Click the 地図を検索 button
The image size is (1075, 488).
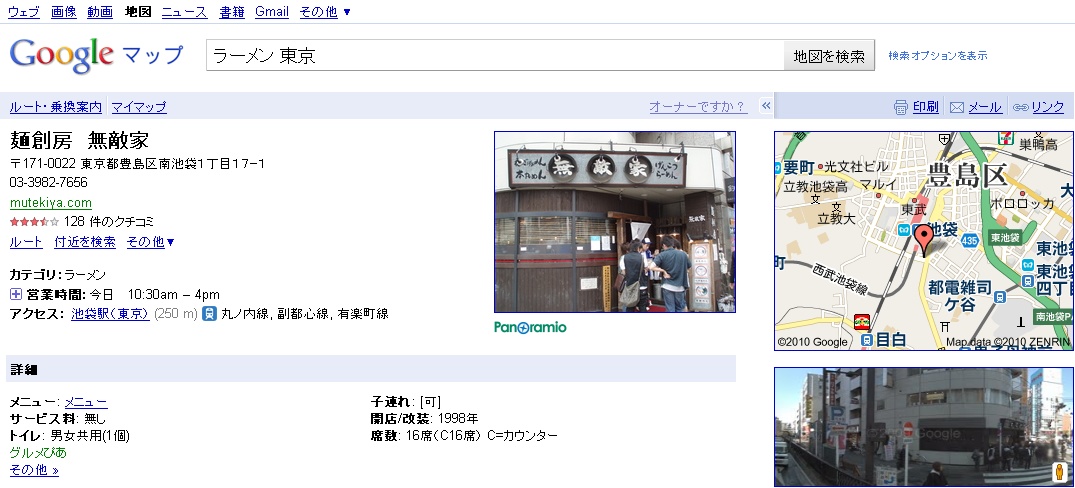click(x=829, y=56)
